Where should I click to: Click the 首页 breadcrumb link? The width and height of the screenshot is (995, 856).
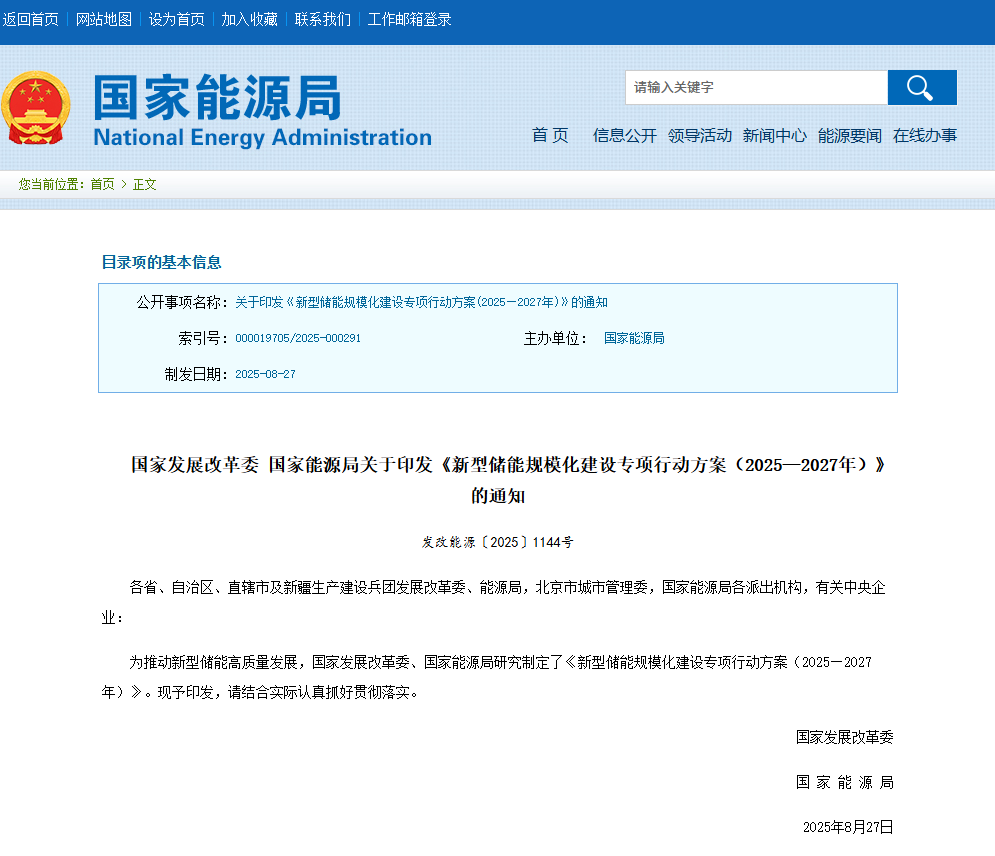coord(101,184)
